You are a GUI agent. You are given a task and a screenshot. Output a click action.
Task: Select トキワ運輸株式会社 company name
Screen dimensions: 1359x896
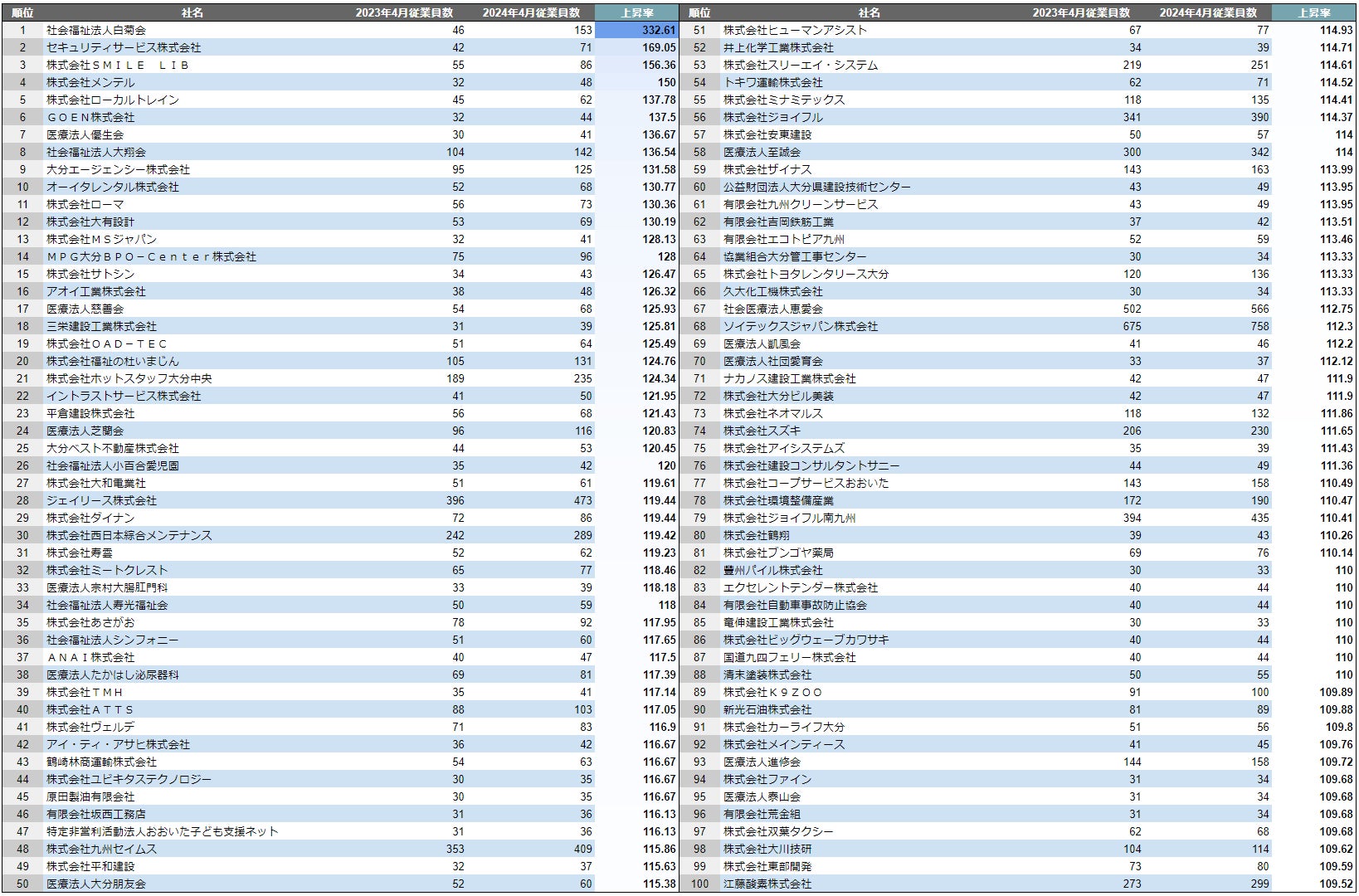pyautogui.click(x=773, y=82)
